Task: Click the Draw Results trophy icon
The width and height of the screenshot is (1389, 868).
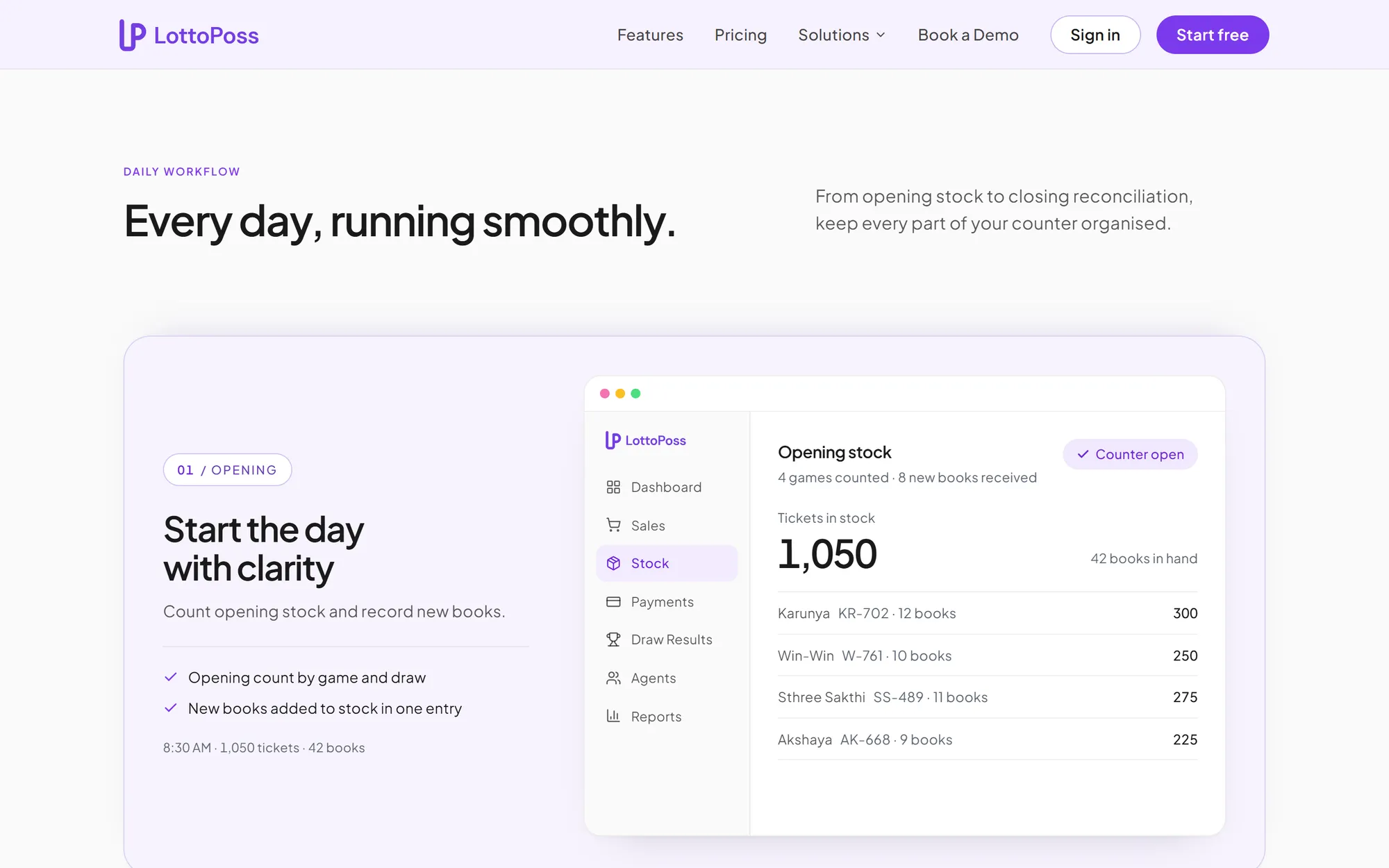Action: (613, 640)
